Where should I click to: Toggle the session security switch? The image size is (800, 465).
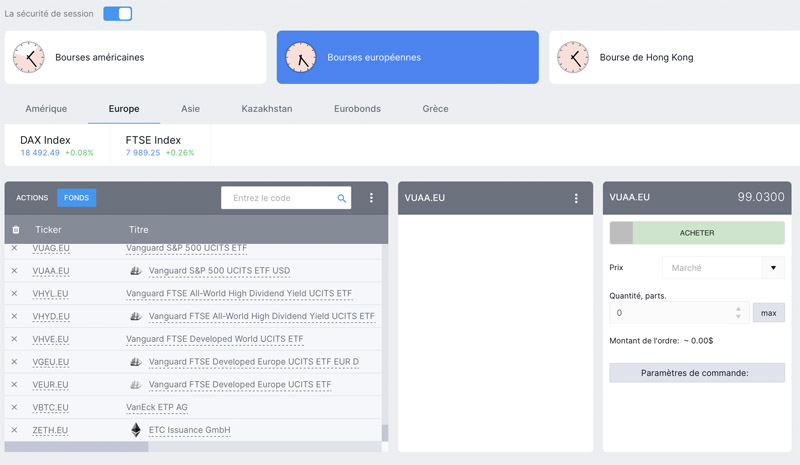[x=117, y=14]
